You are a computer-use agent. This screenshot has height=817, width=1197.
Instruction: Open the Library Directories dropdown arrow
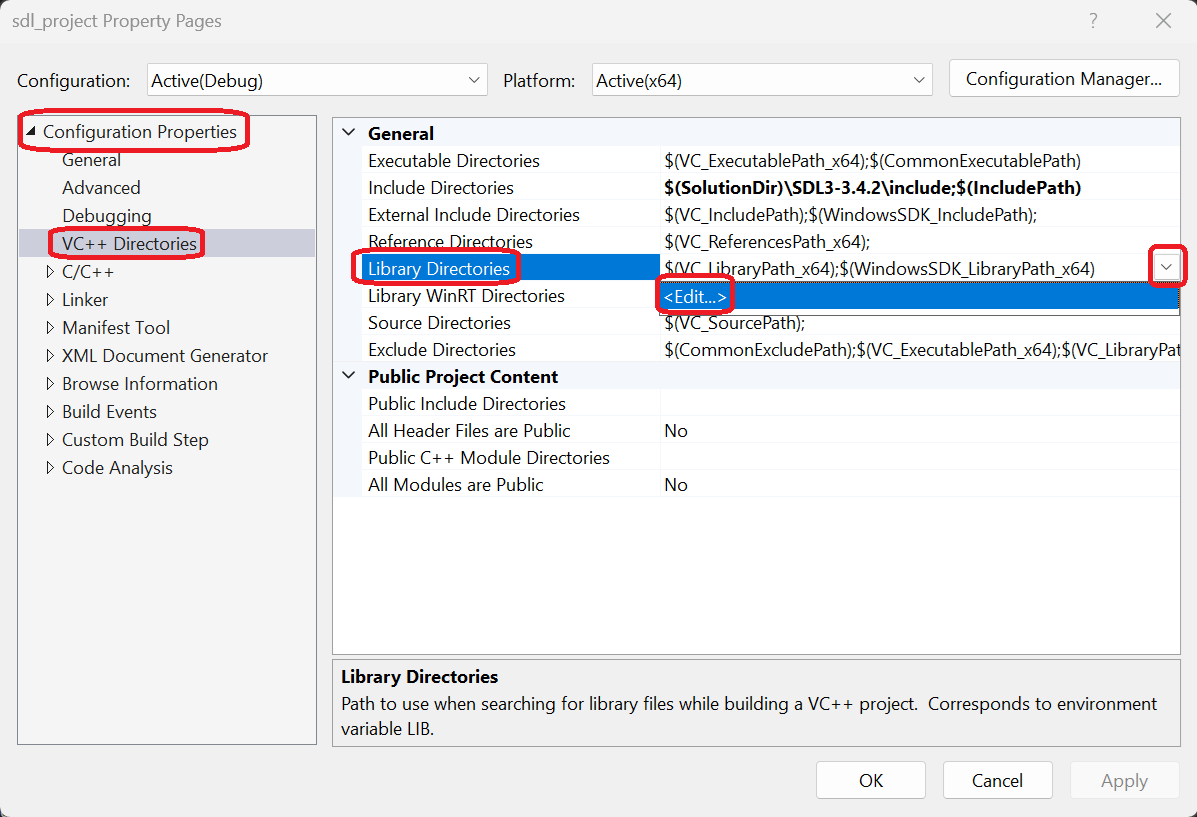pyautogui.click(x=1166, y=267)
